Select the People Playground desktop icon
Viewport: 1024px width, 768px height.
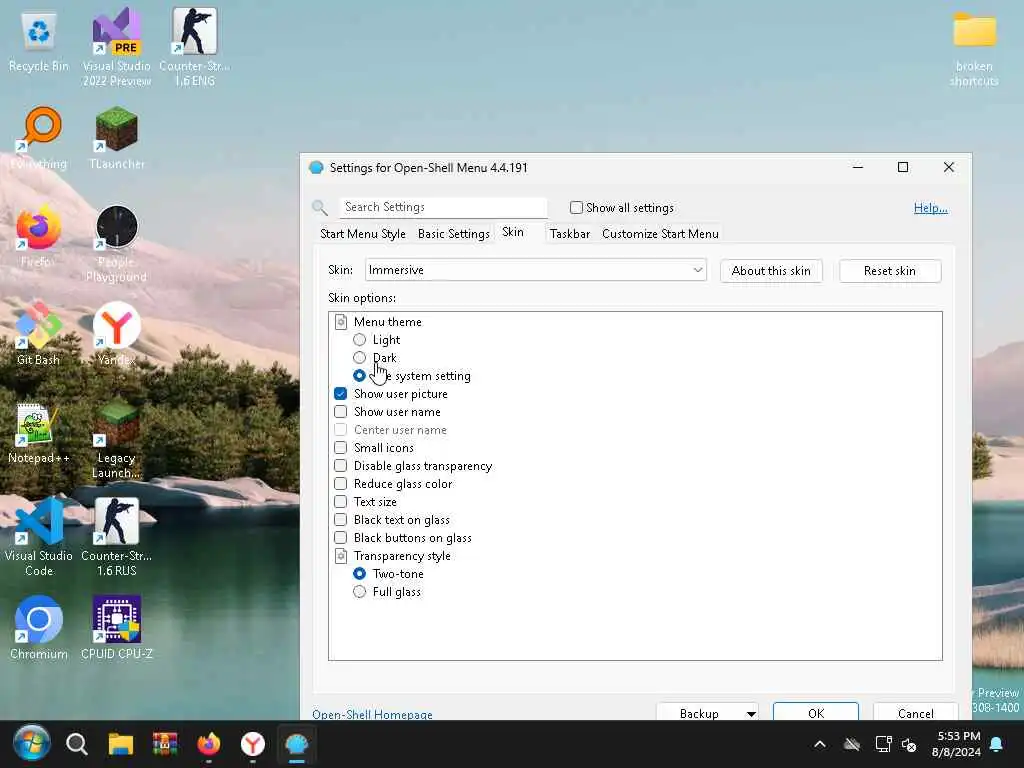(117, 243)
